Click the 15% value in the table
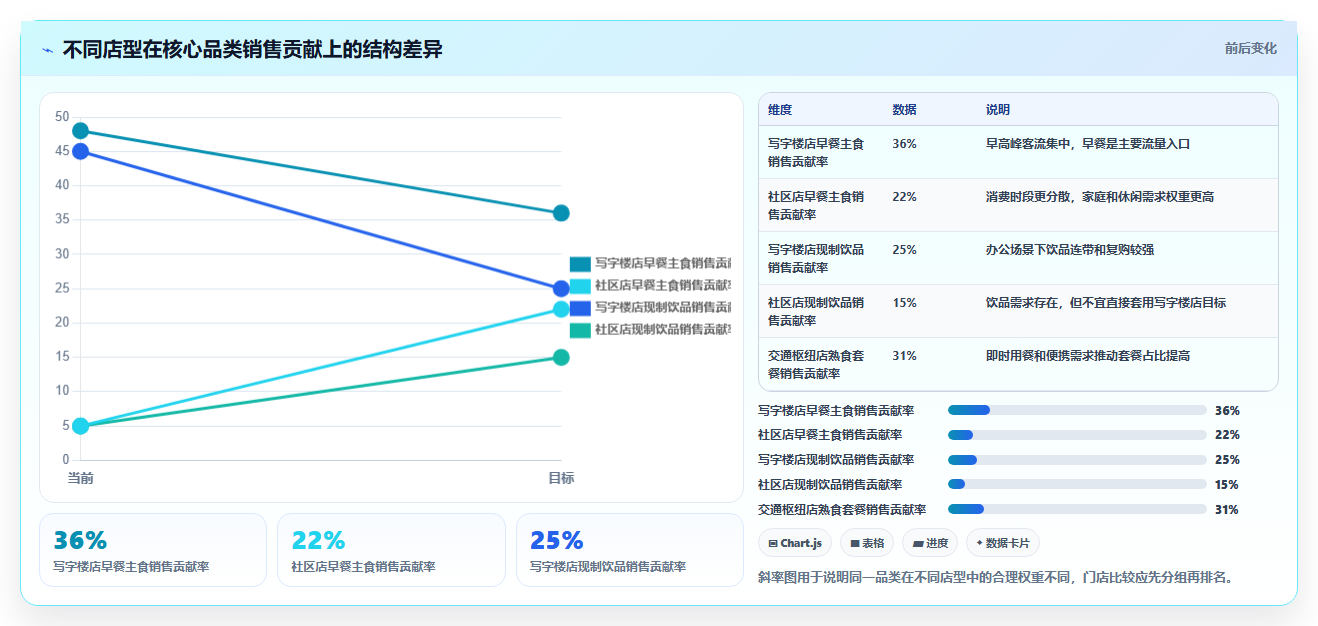The image size is (1318, 626). click(x=904, y=303)
